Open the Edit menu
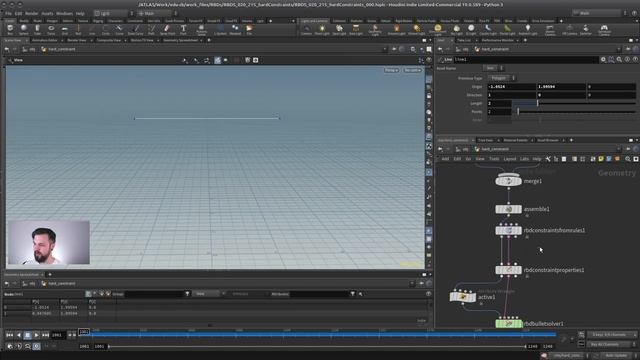640x360 pixels. click(18, 13)
